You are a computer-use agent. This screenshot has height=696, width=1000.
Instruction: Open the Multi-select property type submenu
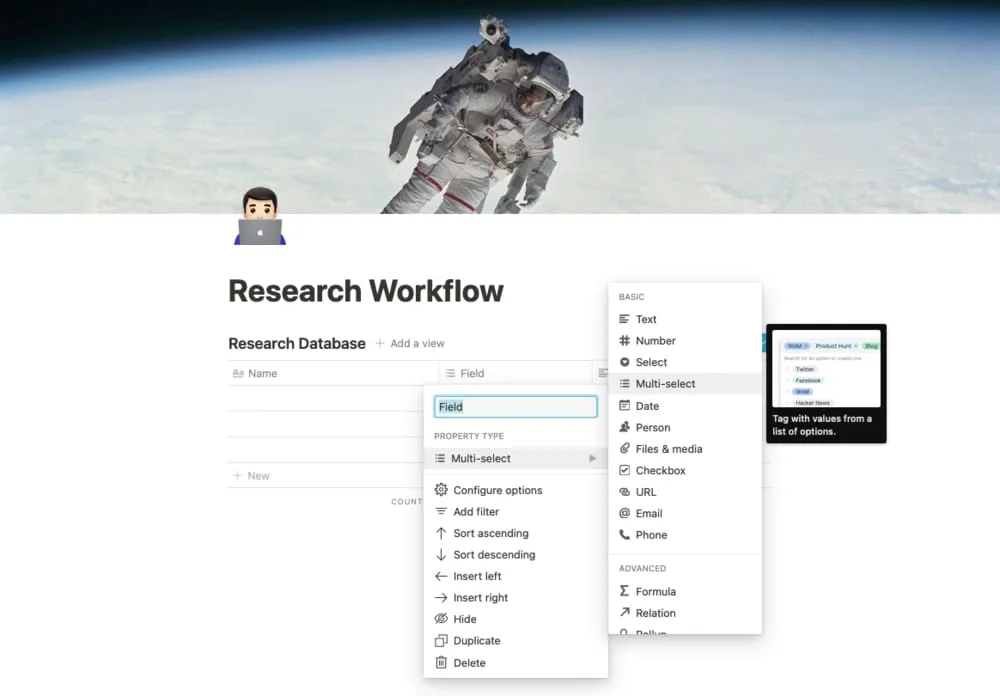point(515,458)
